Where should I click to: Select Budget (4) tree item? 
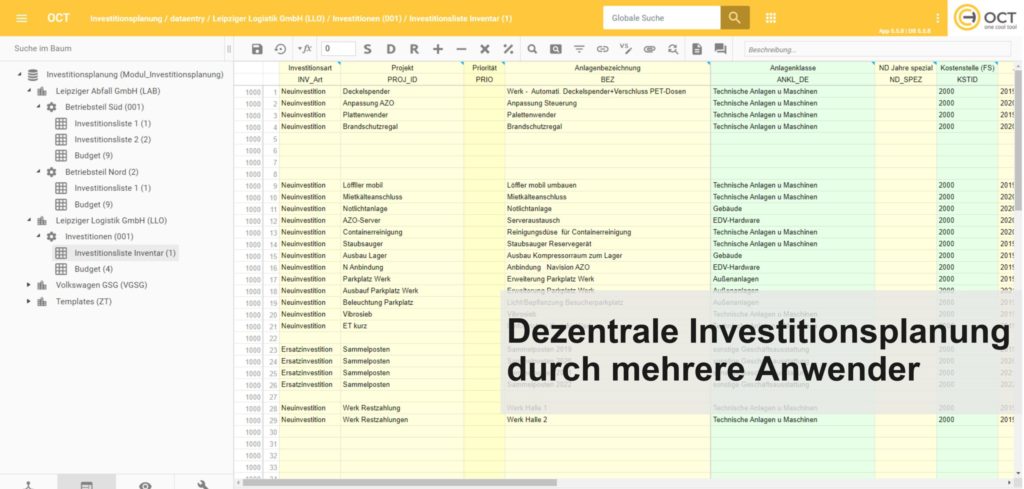coord(93,269)
